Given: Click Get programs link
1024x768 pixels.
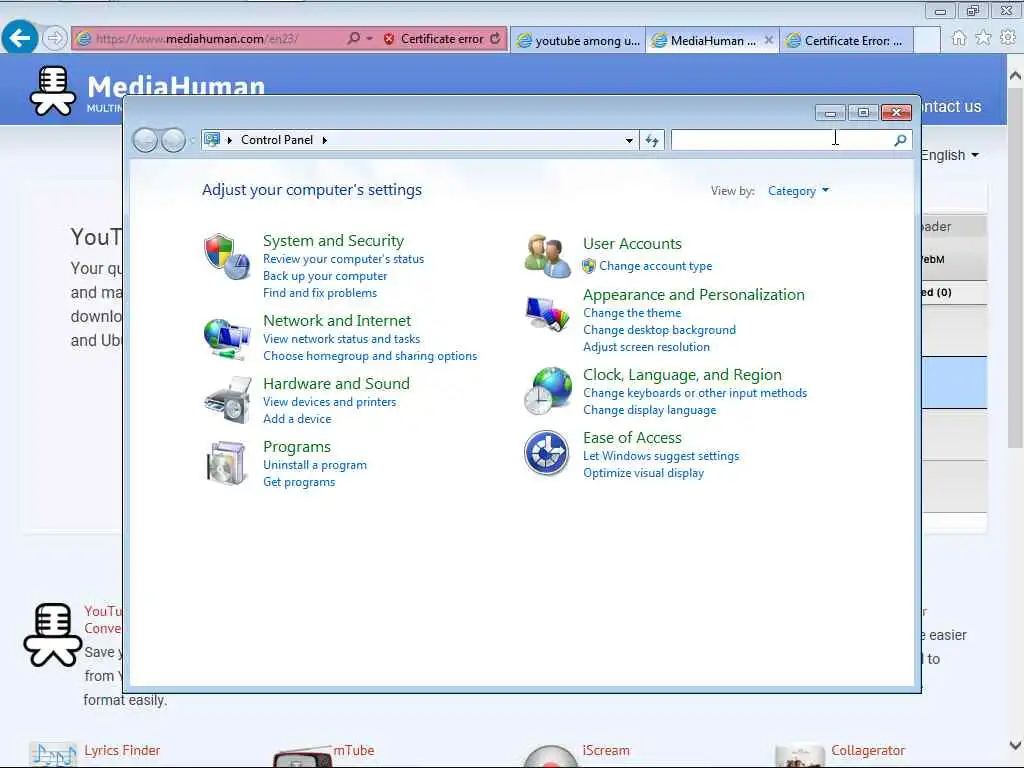Looking at the screenshot, I should click(x=299, y=482).
